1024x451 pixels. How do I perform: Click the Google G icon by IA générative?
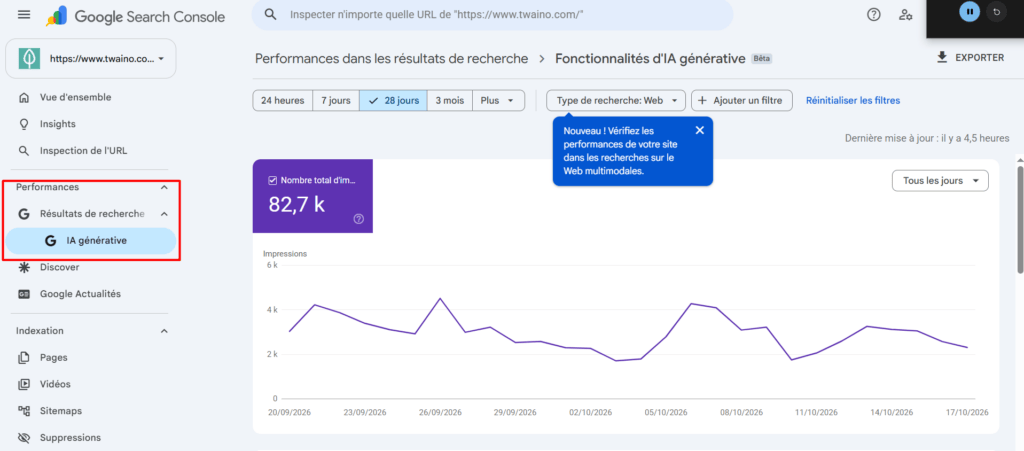point(50,241)
